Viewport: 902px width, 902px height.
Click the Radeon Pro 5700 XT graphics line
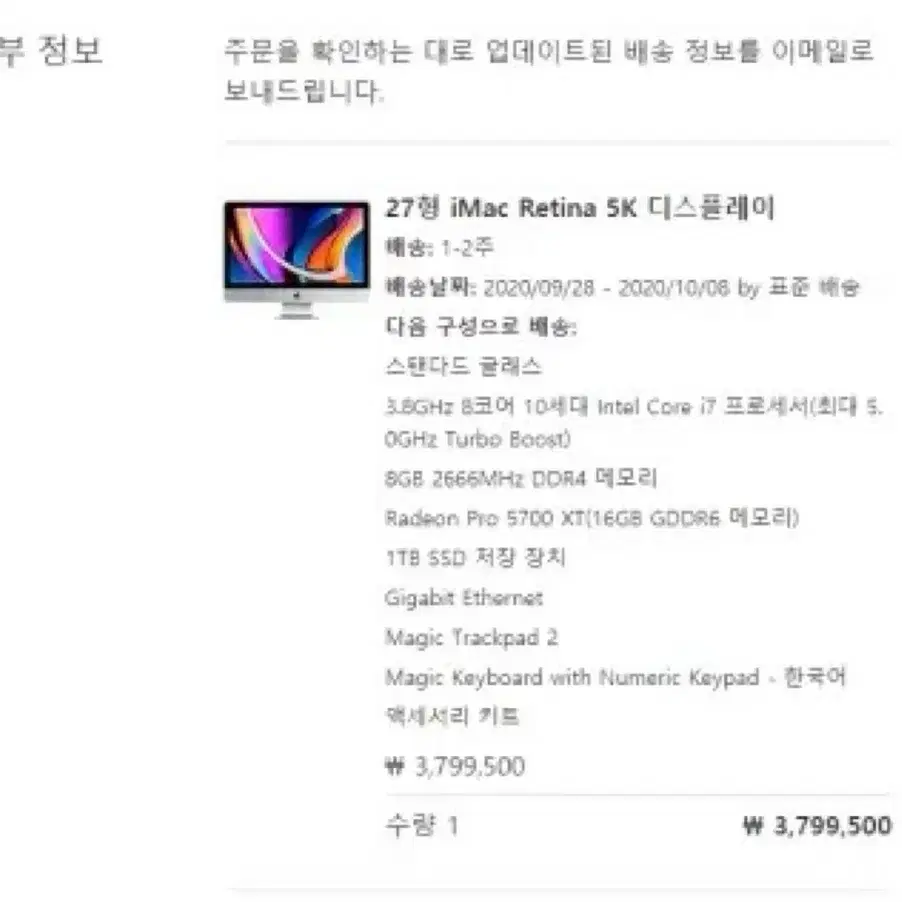[x=592, y=518]
